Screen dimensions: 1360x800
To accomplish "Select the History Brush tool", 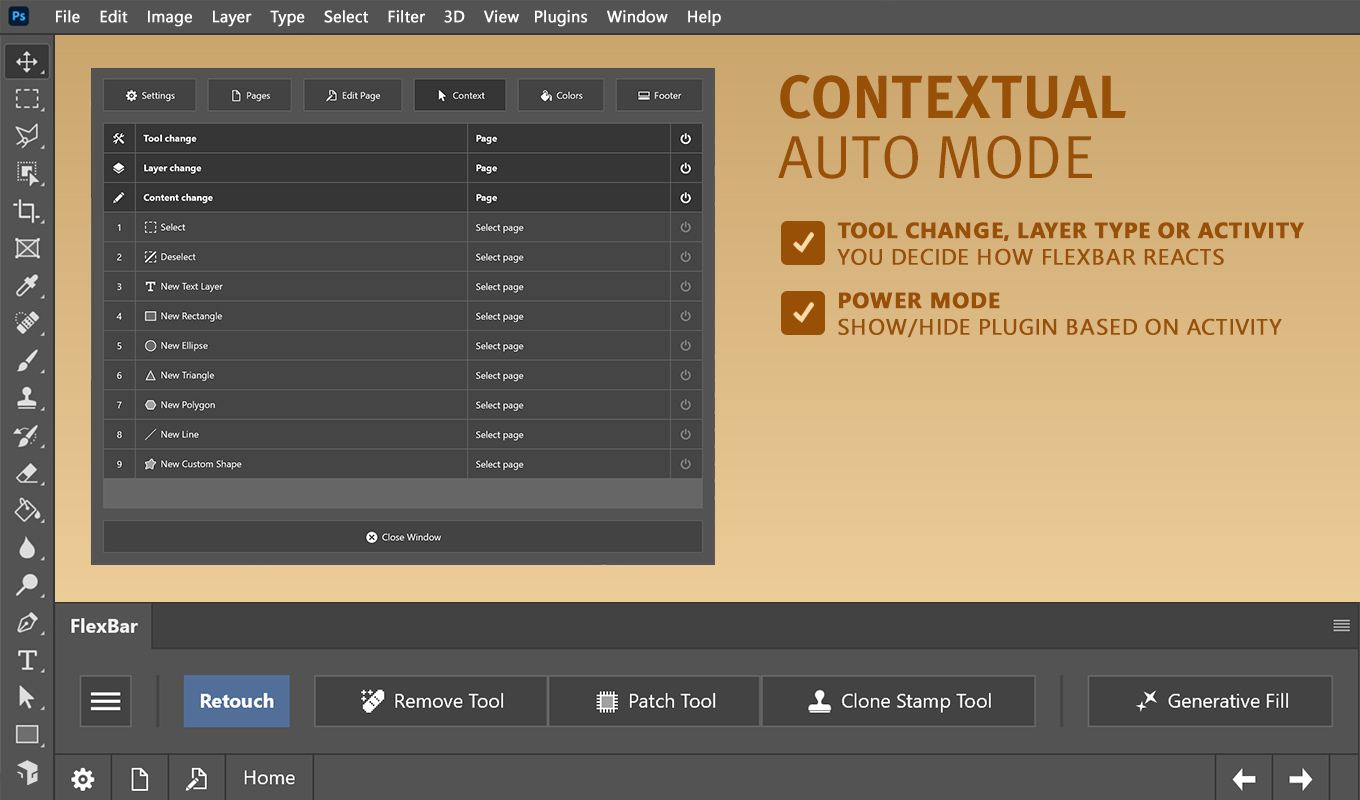I will click(x=27, y=436).
